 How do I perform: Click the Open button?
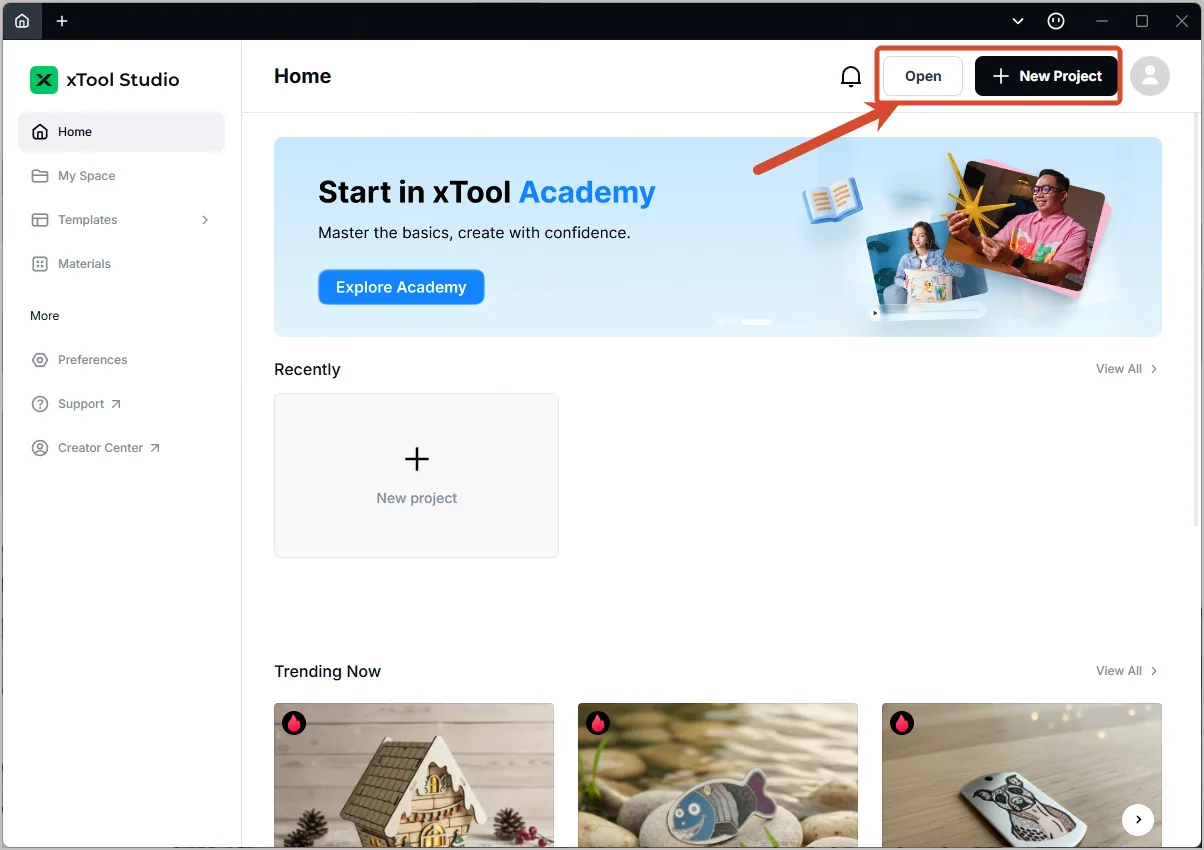[923, 76]
